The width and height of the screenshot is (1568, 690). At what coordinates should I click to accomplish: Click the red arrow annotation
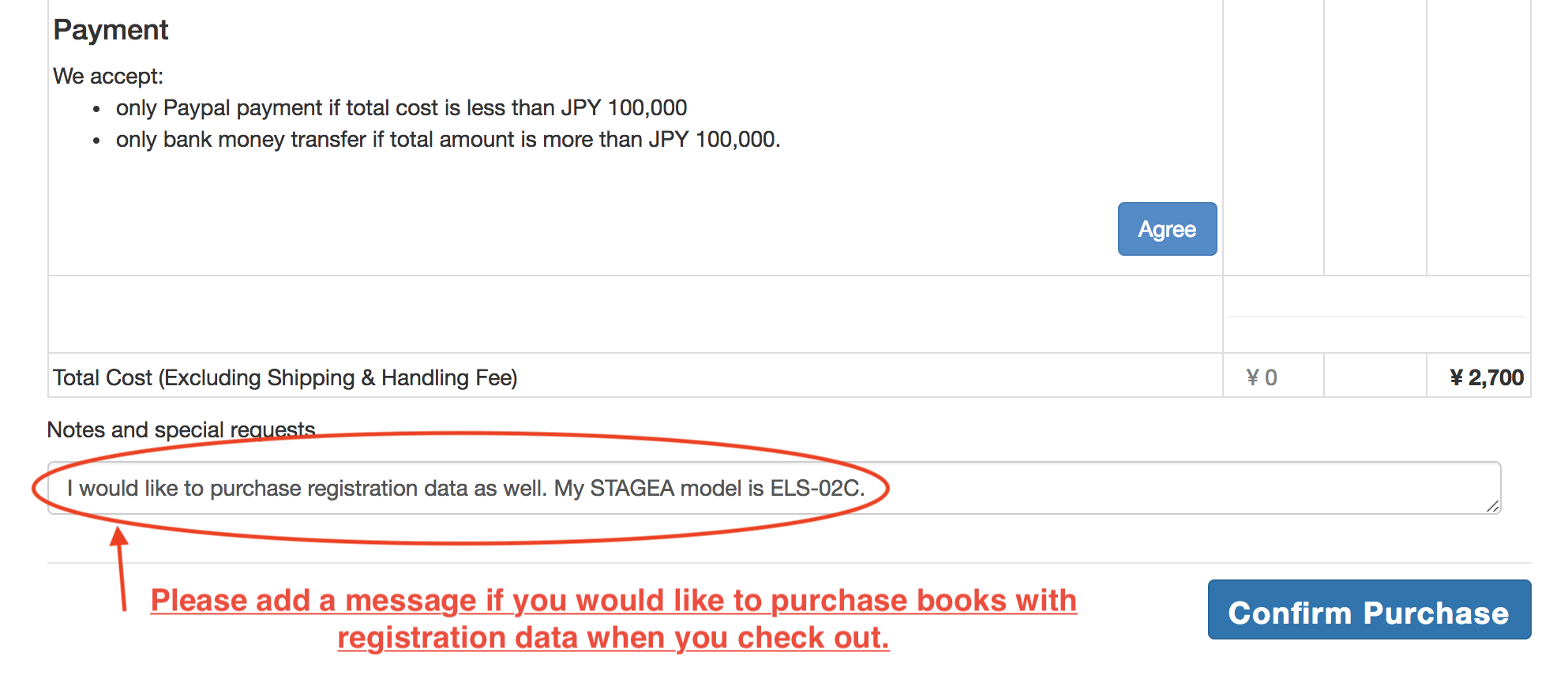click(120, 568)
